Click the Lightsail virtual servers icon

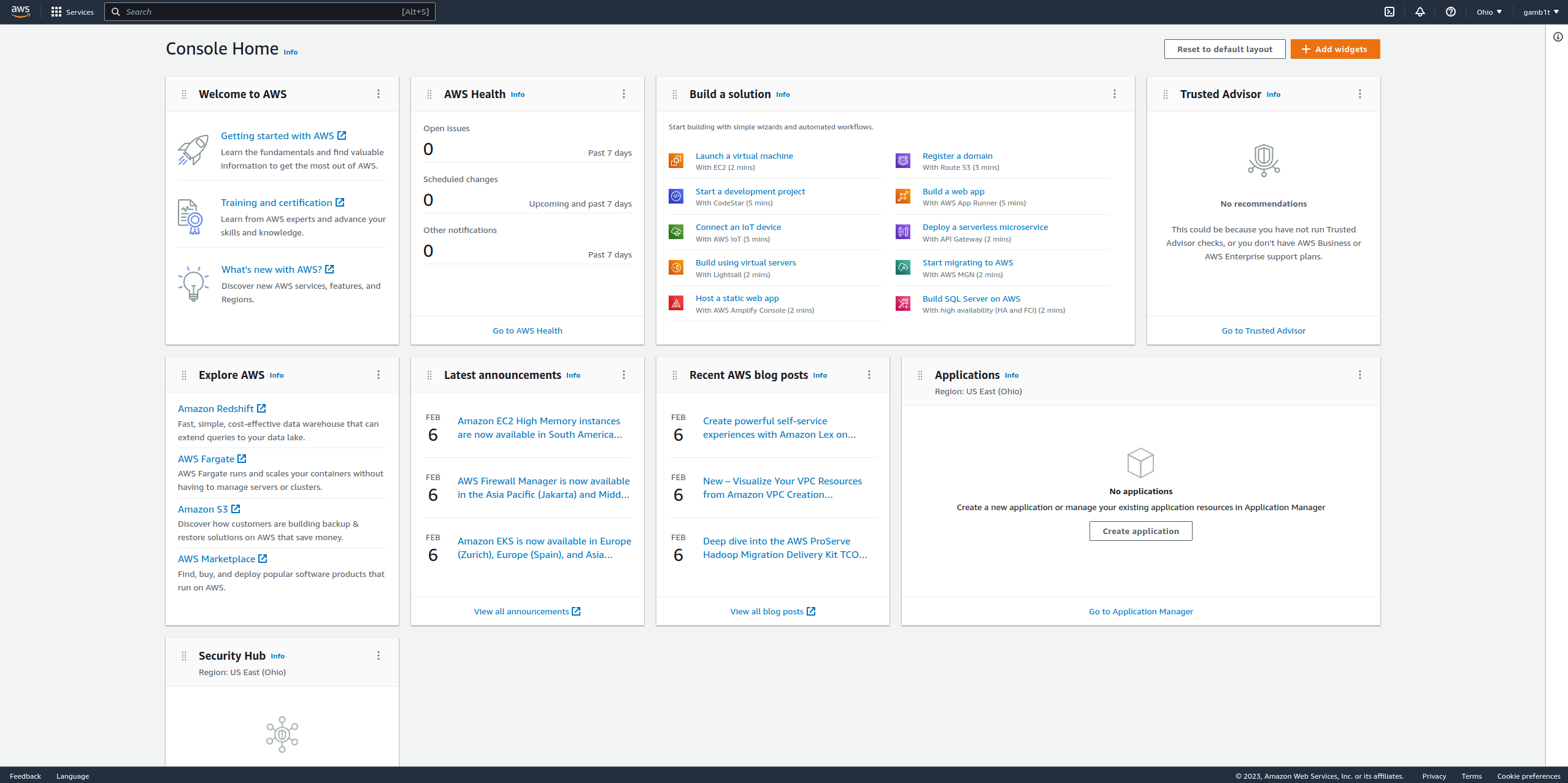pos(676,267)
